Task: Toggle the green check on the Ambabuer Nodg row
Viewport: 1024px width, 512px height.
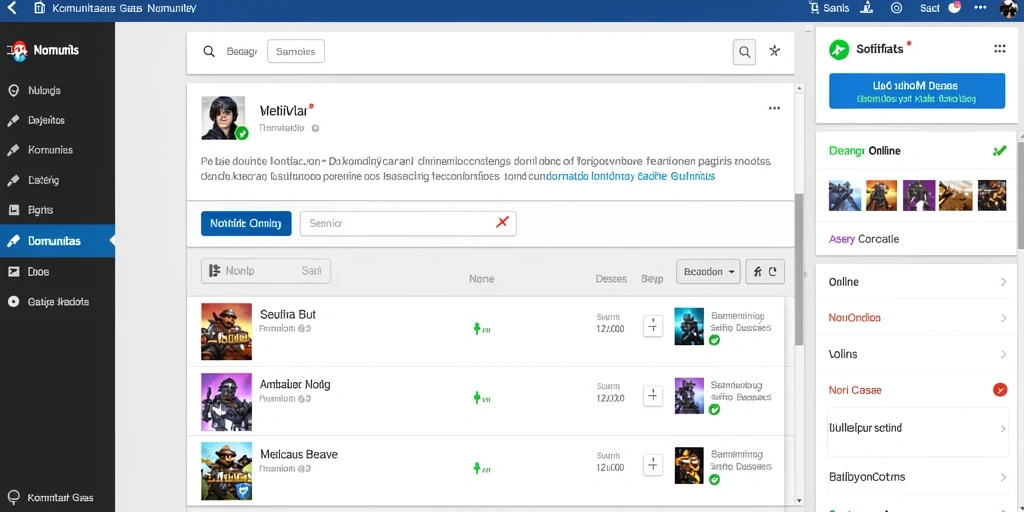Action: pyautogui.click(x=714, y=409)
